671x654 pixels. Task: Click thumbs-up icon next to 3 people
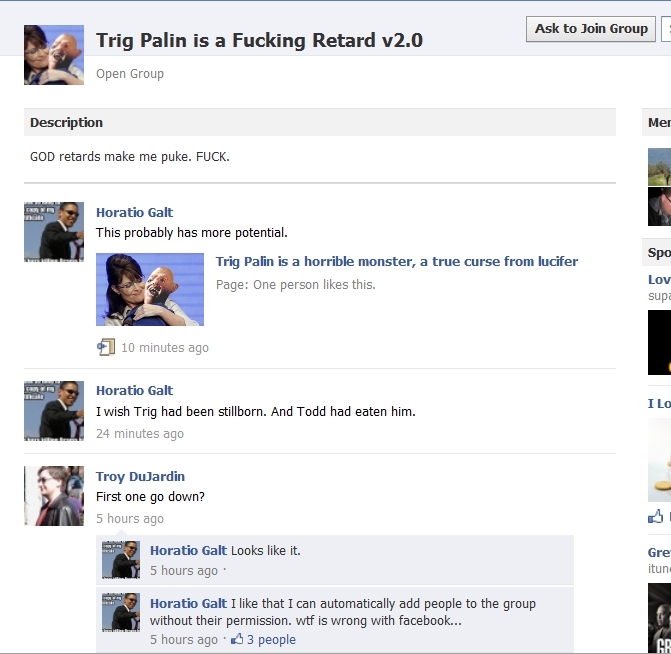pos(237,640)
